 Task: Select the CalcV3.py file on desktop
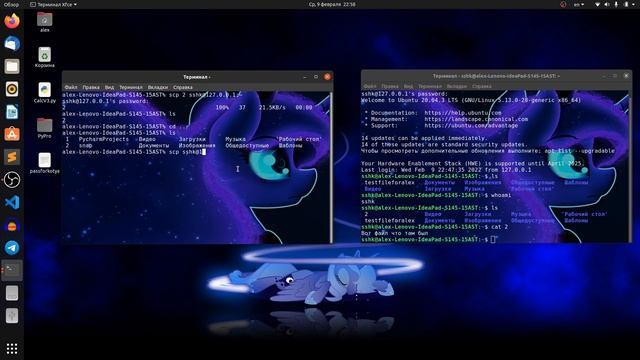pyautogui.click(x=44, y=93)
